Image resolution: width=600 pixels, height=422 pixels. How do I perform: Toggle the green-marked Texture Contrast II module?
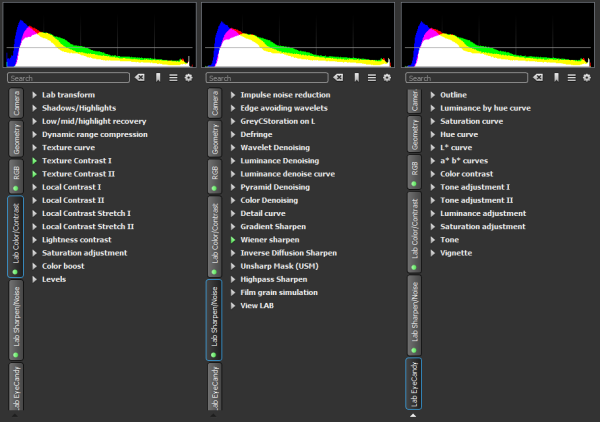pyautogui.click(x=34, y=174)
